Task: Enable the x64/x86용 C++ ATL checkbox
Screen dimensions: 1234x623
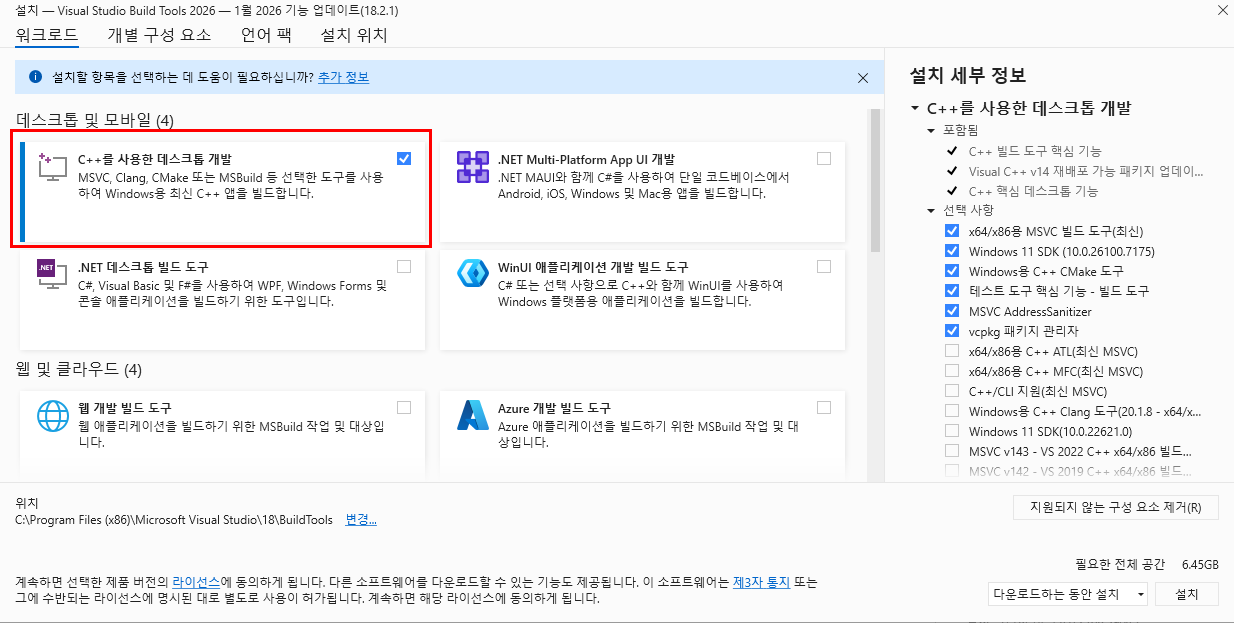Action: 951,351
